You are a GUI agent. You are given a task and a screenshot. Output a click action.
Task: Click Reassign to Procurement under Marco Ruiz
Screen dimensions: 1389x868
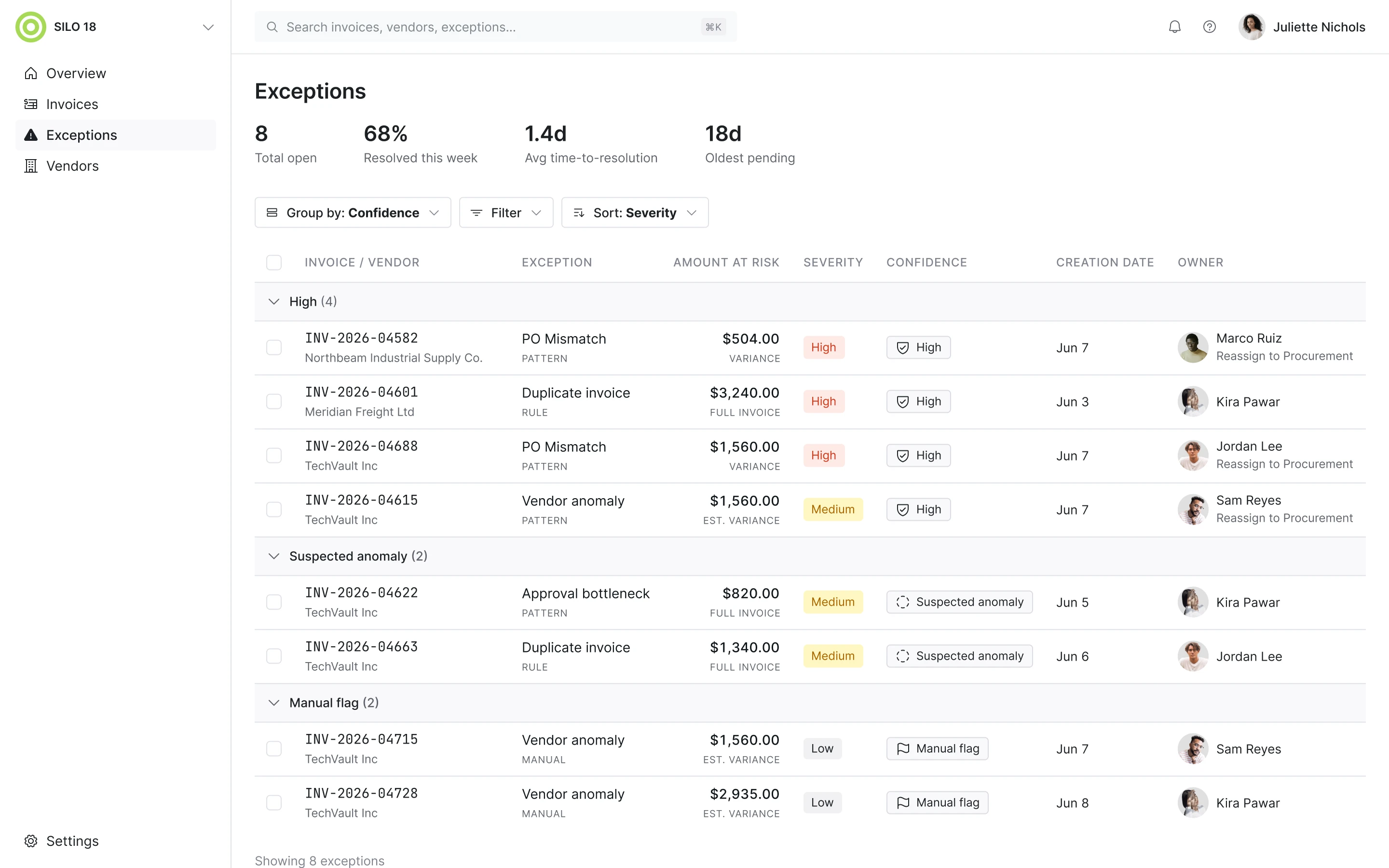point(1284,356)
